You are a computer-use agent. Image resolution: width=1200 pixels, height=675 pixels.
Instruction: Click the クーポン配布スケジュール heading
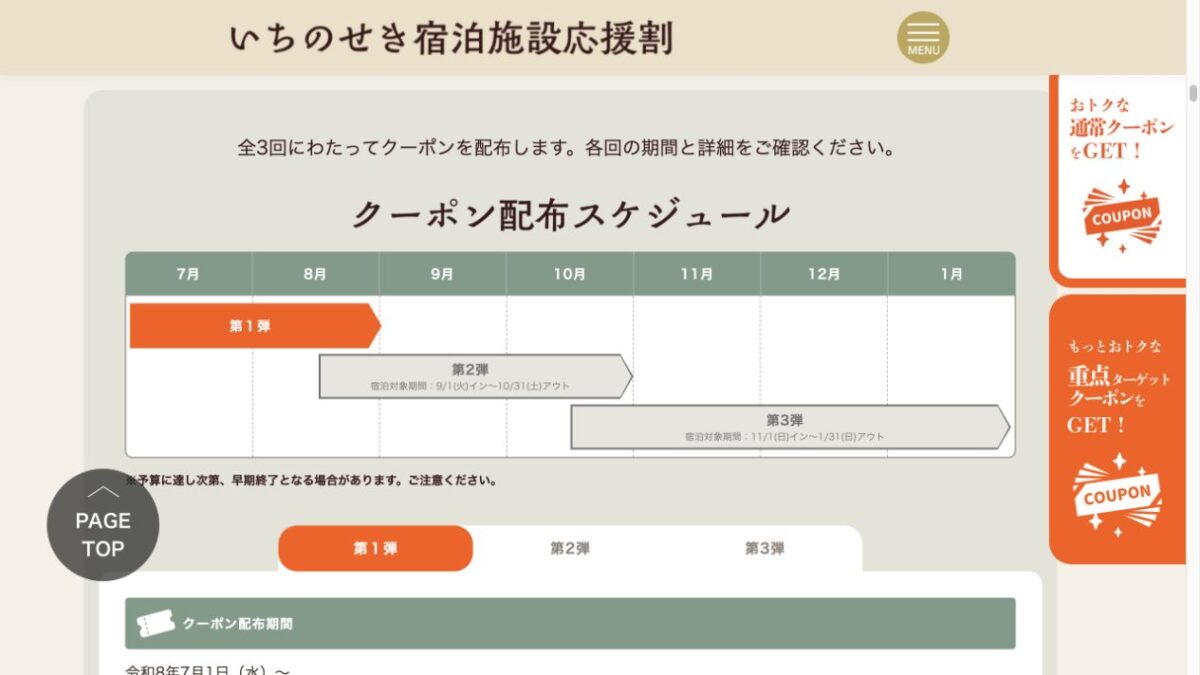tap(571, 215)
